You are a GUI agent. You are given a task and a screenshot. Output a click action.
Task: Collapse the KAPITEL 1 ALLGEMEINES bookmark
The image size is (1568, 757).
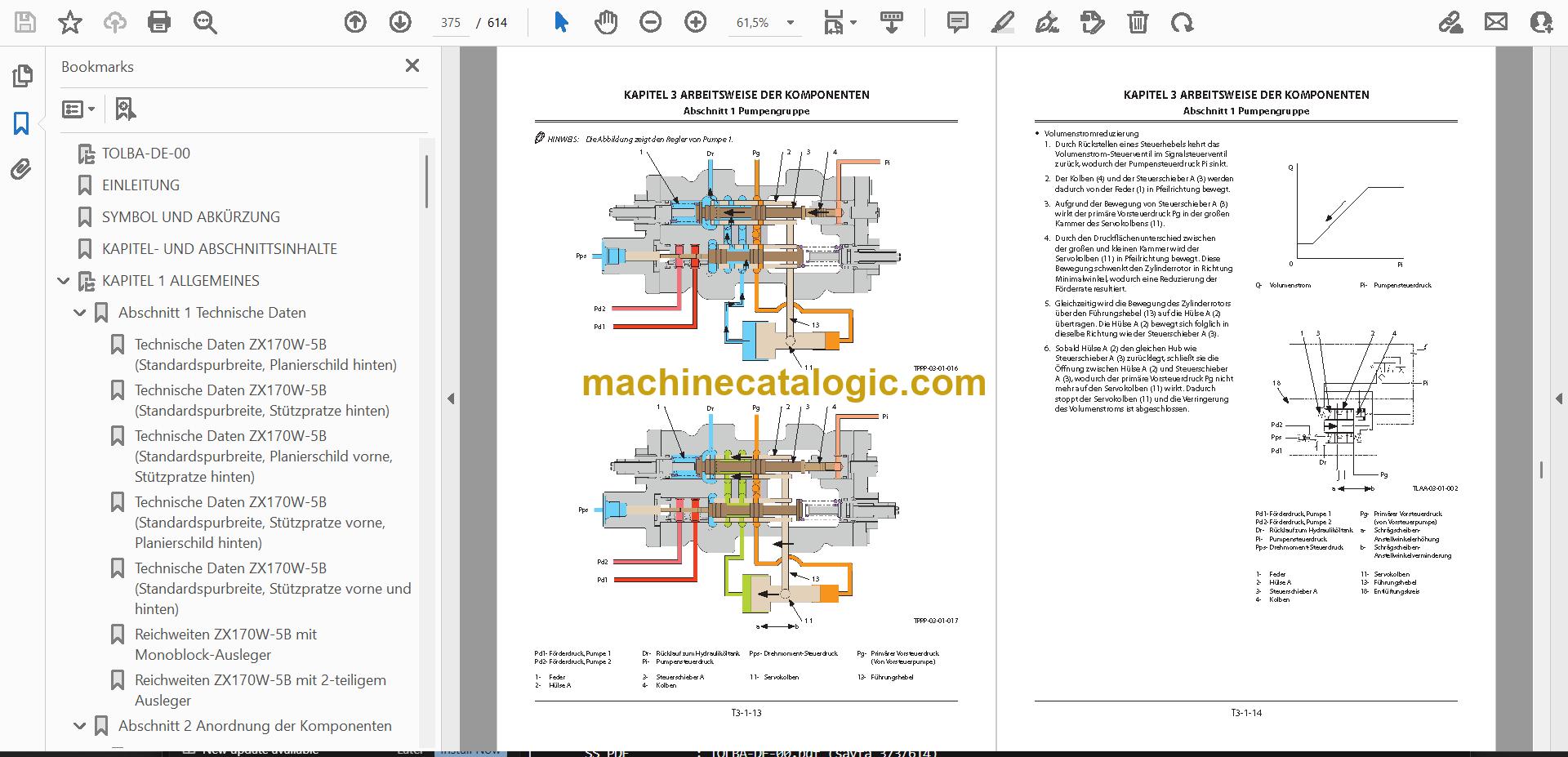coord(64,281)
